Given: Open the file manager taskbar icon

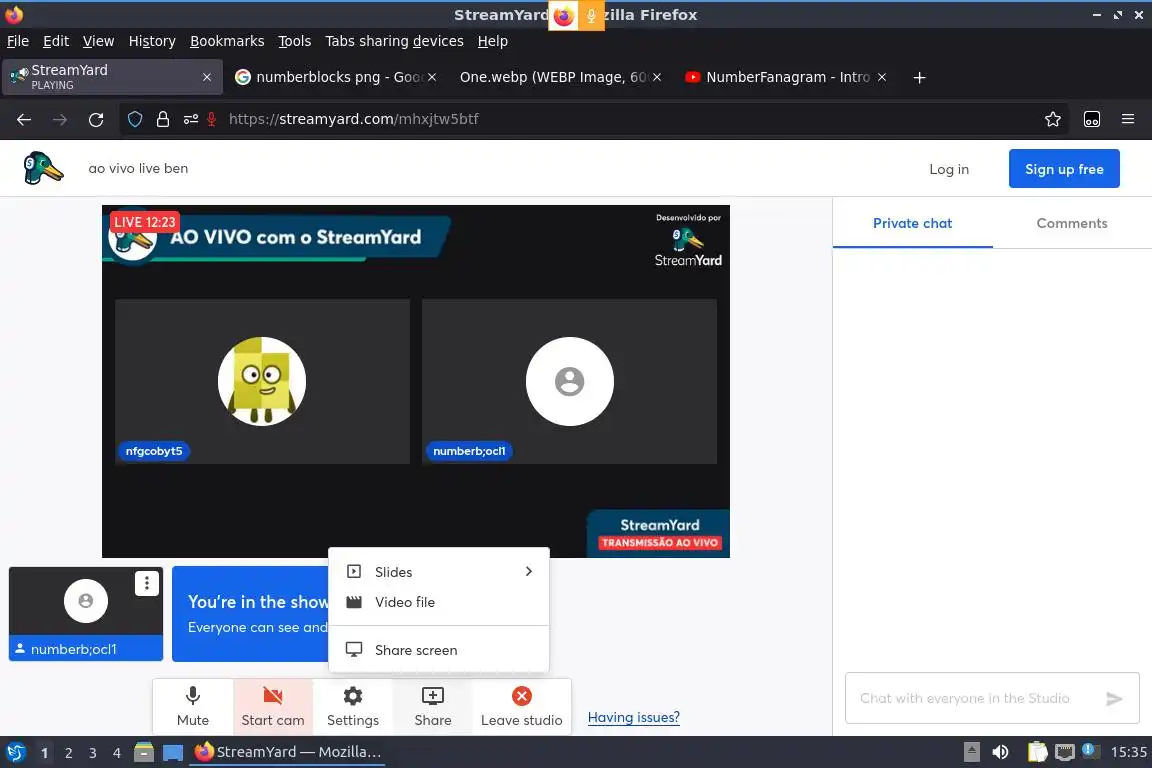Looking at the screenshot, I should coord(144,753).
